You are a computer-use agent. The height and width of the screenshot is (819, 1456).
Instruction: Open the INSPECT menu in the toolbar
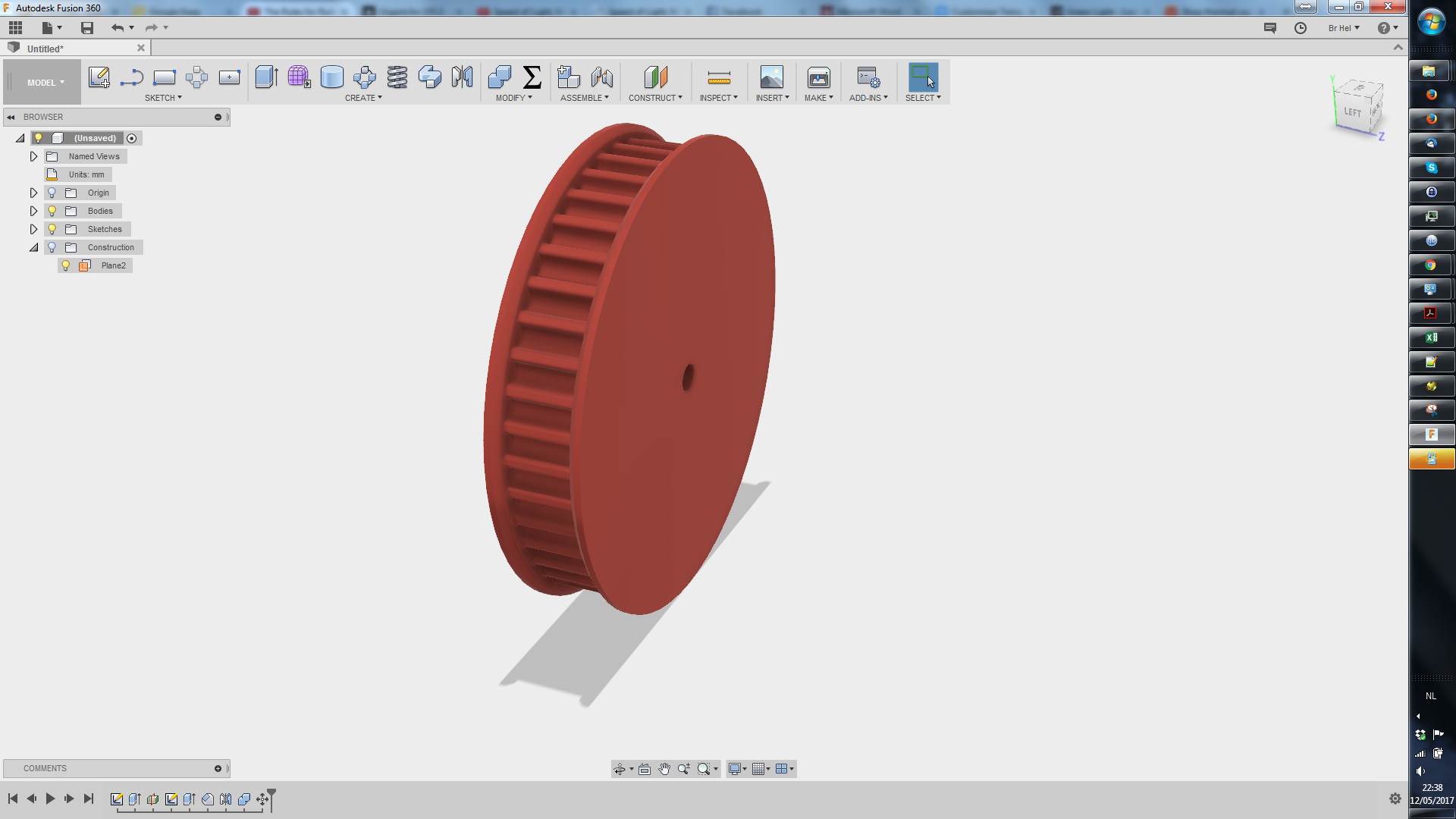click(x=718, y=97)
